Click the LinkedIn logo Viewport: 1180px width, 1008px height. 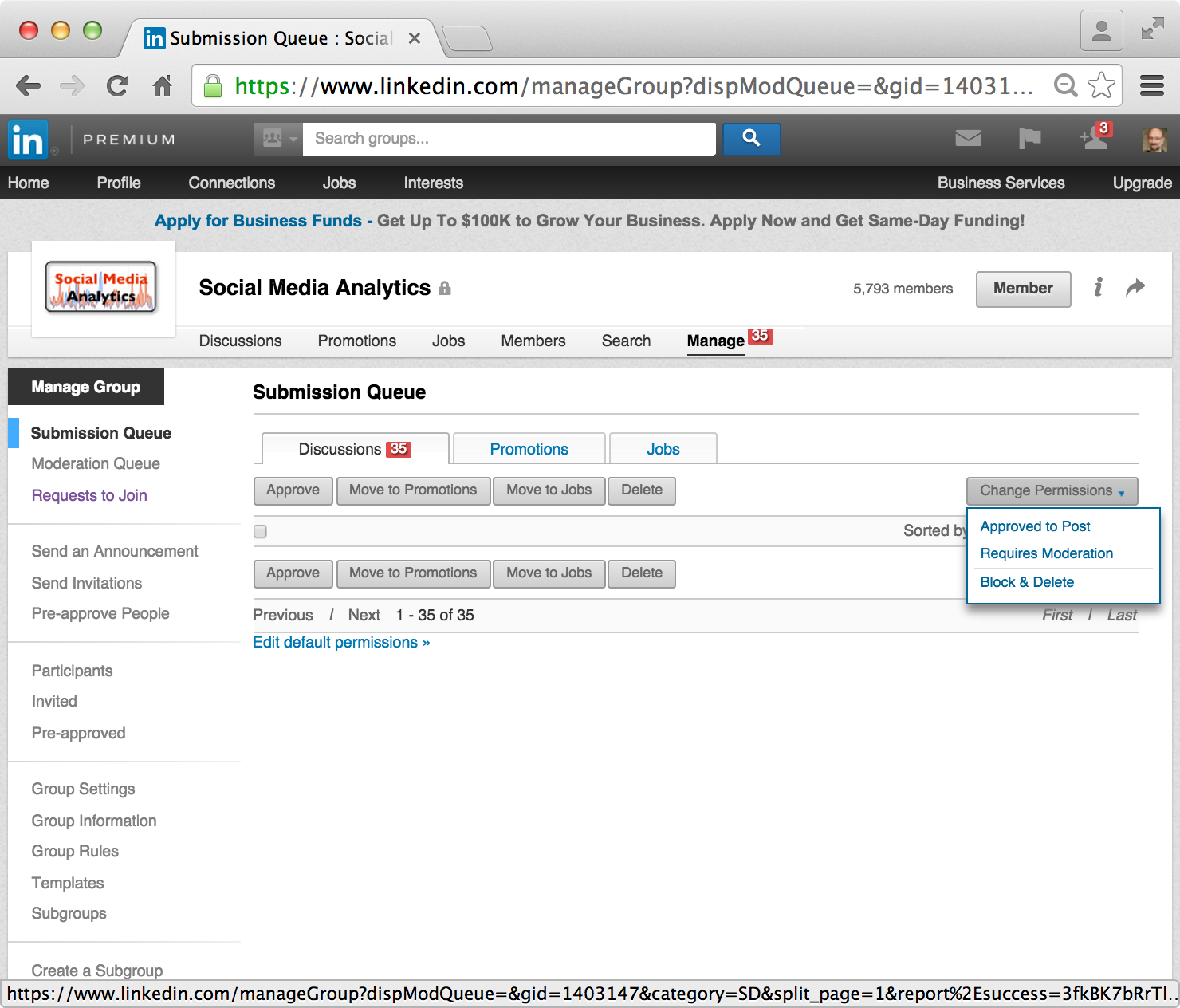tap(28, 140)
